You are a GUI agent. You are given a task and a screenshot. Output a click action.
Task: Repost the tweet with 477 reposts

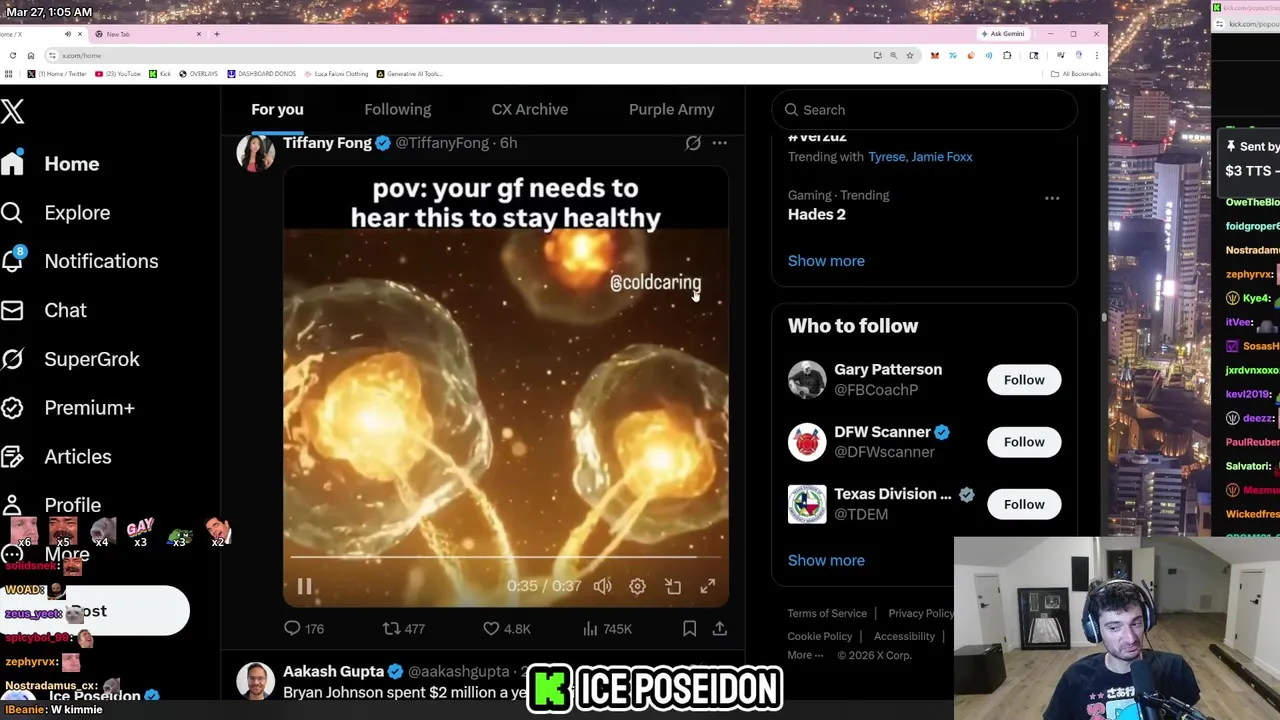[404, 629]
